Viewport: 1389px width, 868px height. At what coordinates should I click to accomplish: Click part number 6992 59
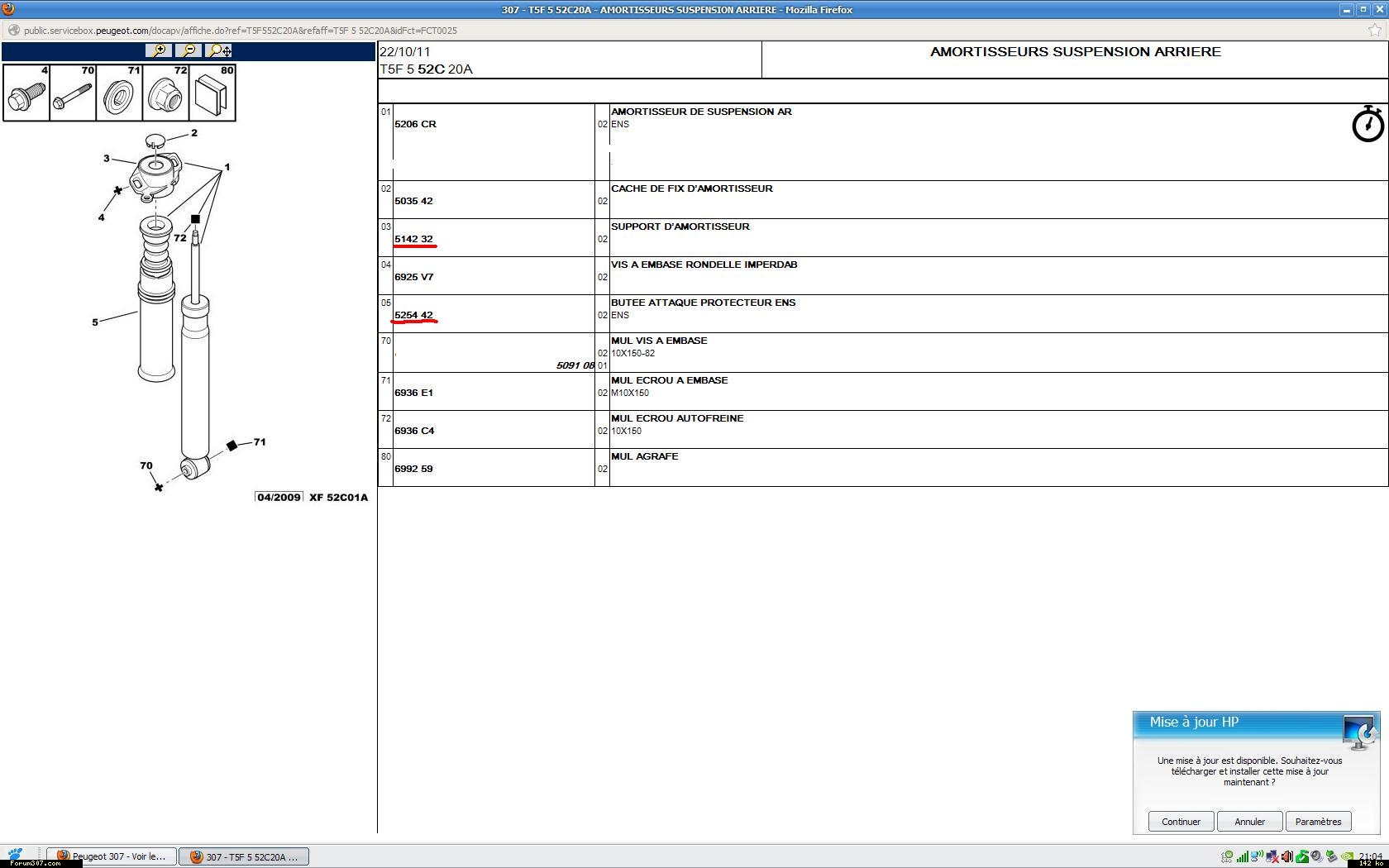coord(413,469)
